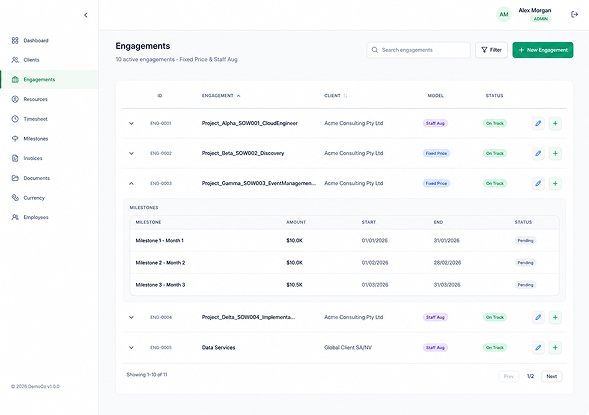The height and width of the screenshot is (415, 589).
Task: Click the search magnifier icon
Action: point(375,50)
